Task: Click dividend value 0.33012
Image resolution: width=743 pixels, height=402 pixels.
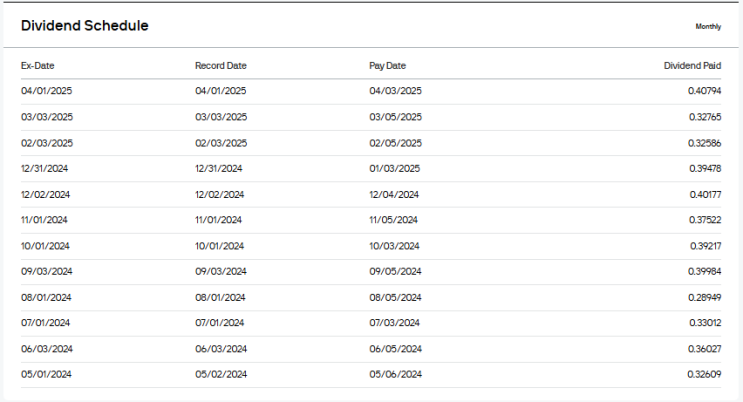Action: coord(705,323)
